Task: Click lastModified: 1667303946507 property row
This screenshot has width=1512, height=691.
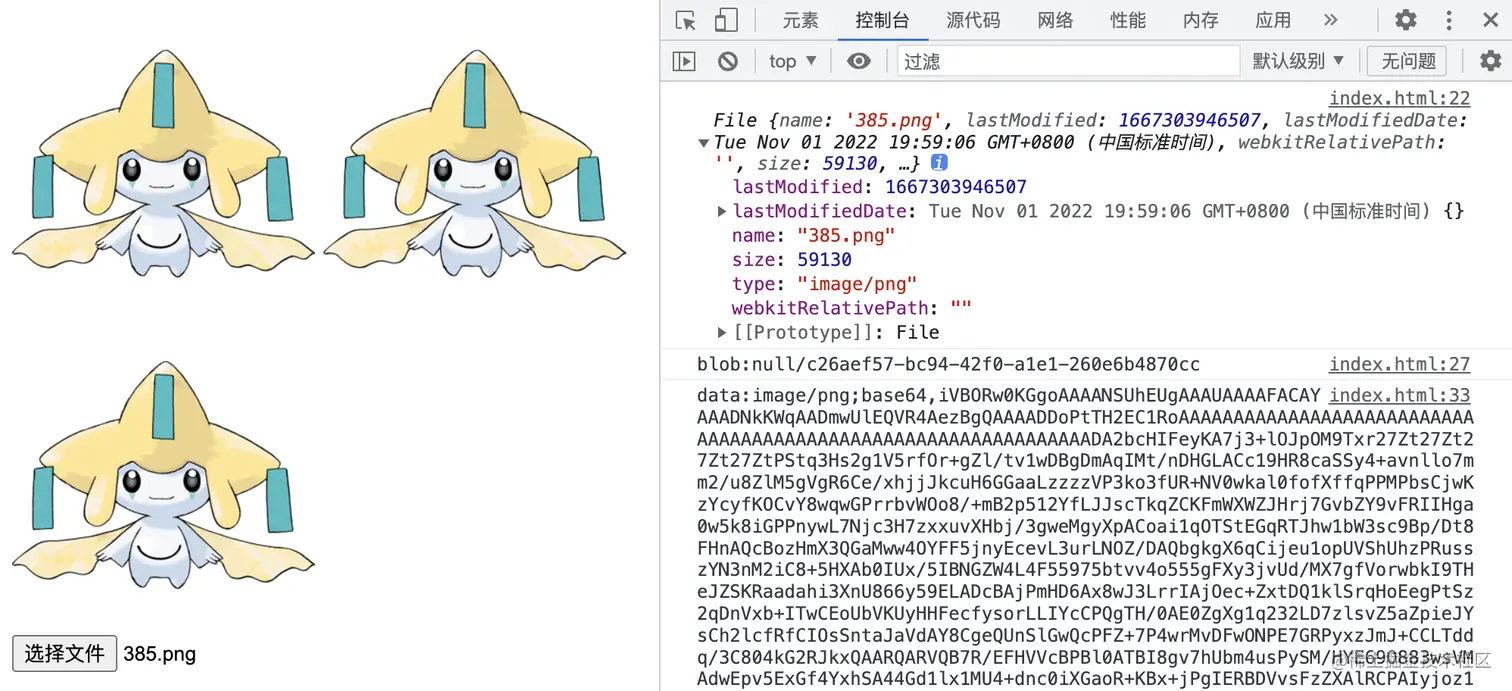Action: (x=880, y=187)
